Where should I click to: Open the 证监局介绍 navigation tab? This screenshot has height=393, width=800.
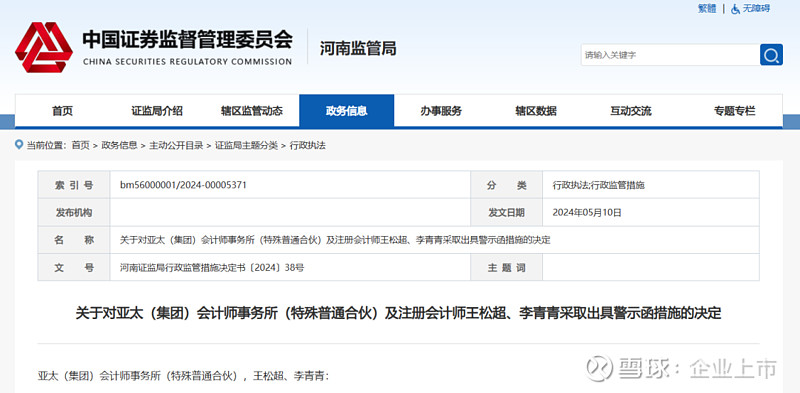click(157, 111)
